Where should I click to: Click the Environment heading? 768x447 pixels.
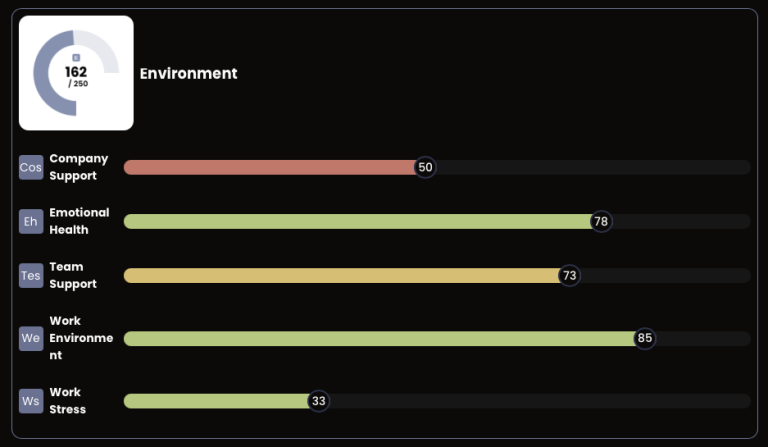188,73
